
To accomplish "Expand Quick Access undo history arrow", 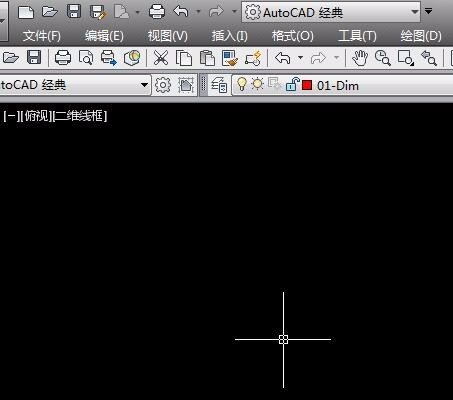I will click(198, 12).
